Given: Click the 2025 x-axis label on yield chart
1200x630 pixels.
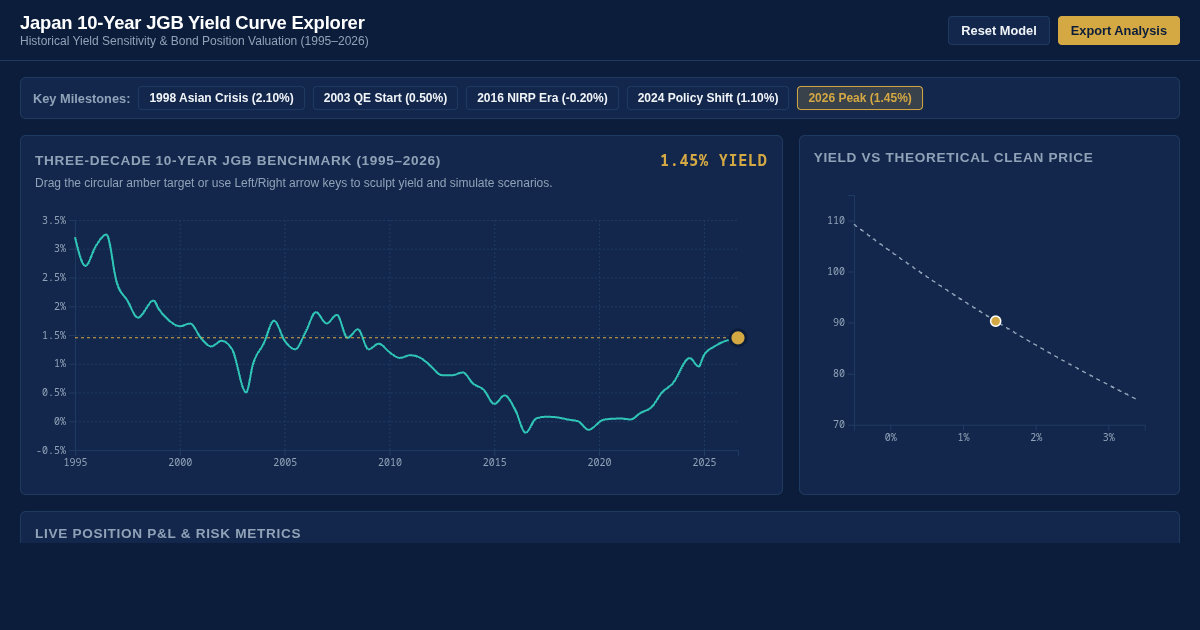Looking at the screenshot, I should pos(705,462).
